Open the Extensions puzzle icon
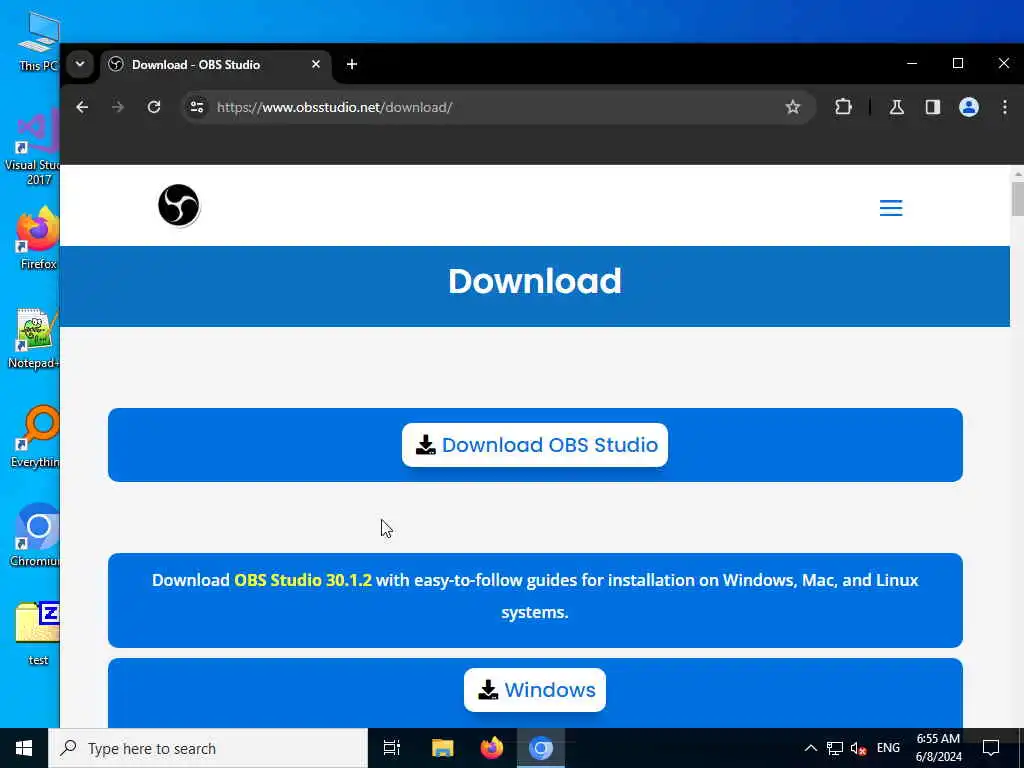1024x768 pixels. coord(843,107)
